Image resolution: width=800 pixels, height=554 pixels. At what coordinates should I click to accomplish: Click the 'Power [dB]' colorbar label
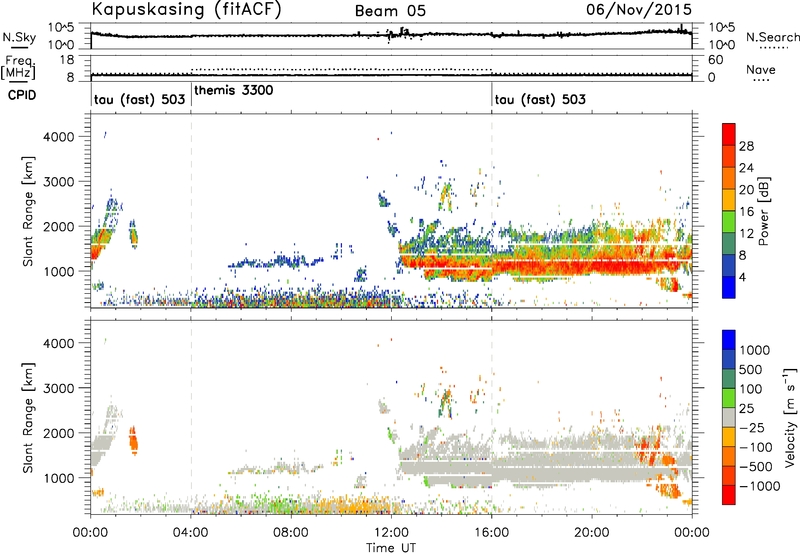pyautogui.click(x=763, y=211)
